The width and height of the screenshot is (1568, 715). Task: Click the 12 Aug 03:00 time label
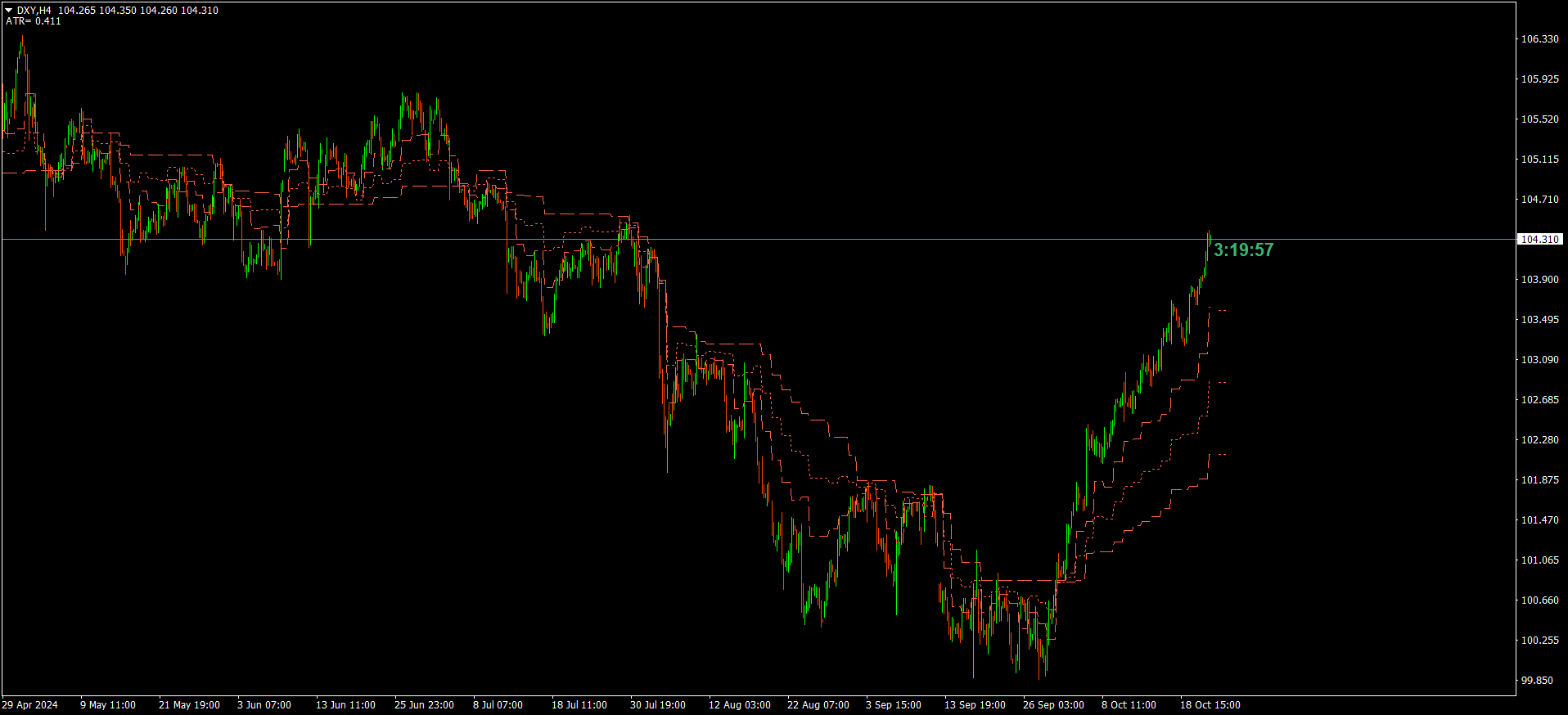[740, 704]
